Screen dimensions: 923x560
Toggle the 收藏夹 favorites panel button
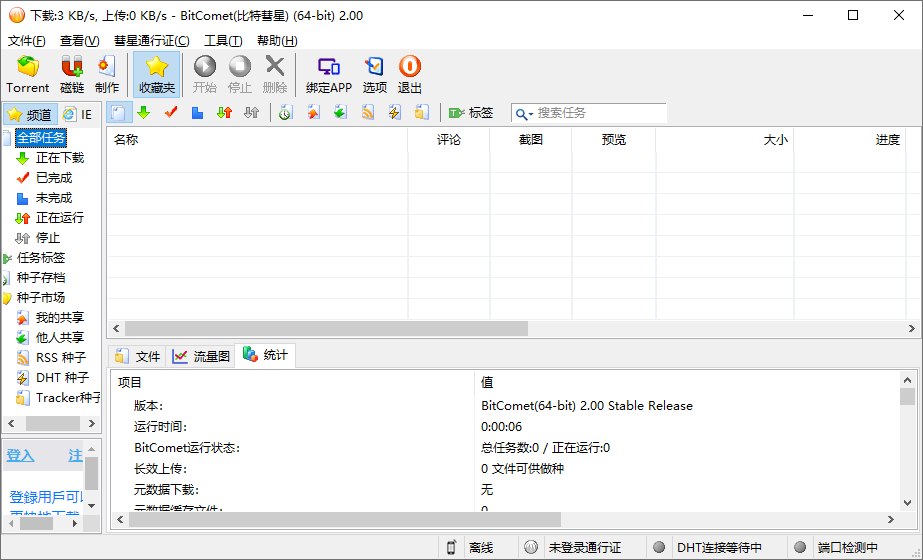(x=157, y=74)
